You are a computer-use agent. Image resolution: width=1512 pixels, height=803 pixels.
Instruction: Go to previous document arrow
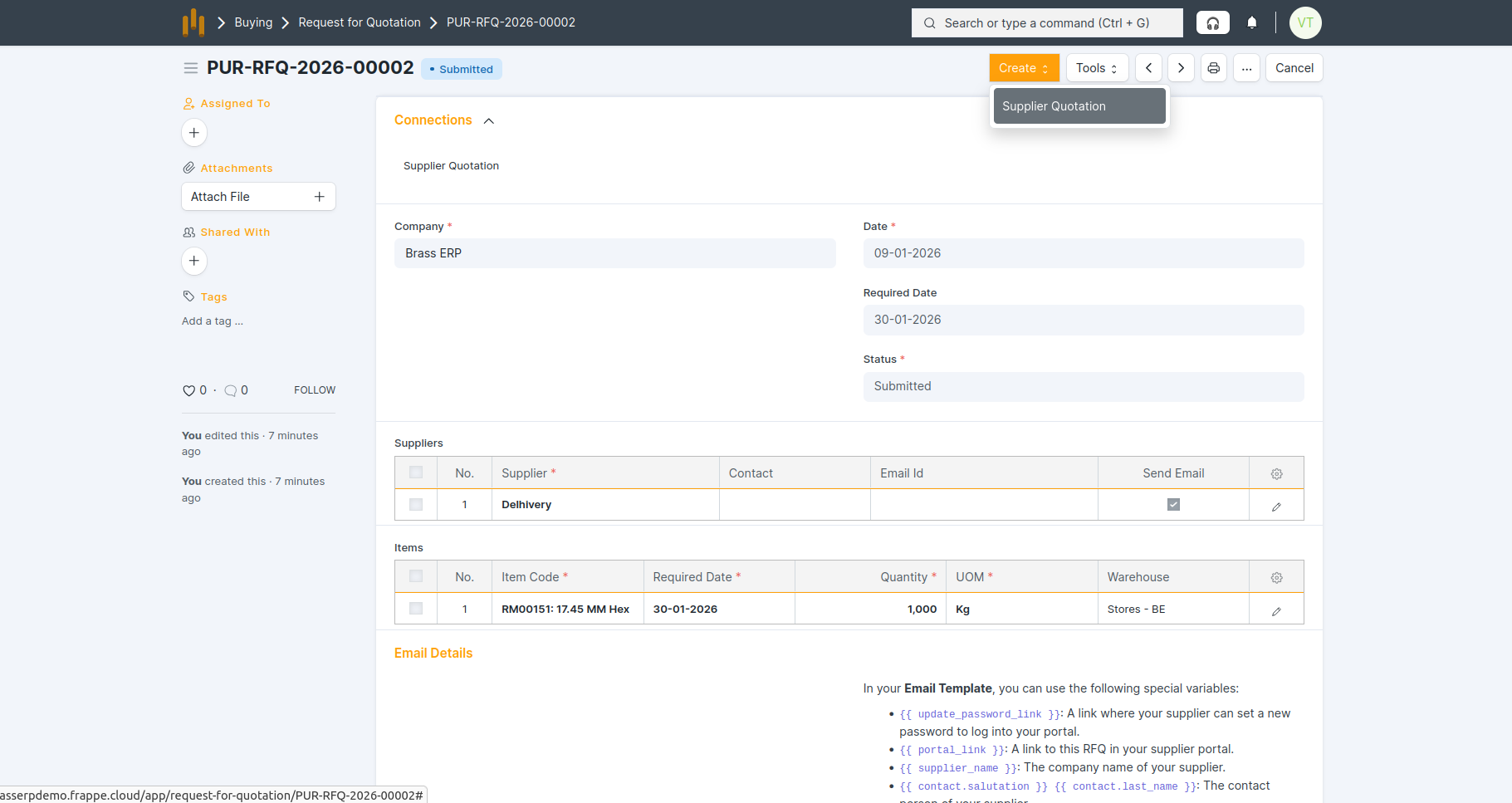point(1148,68)
